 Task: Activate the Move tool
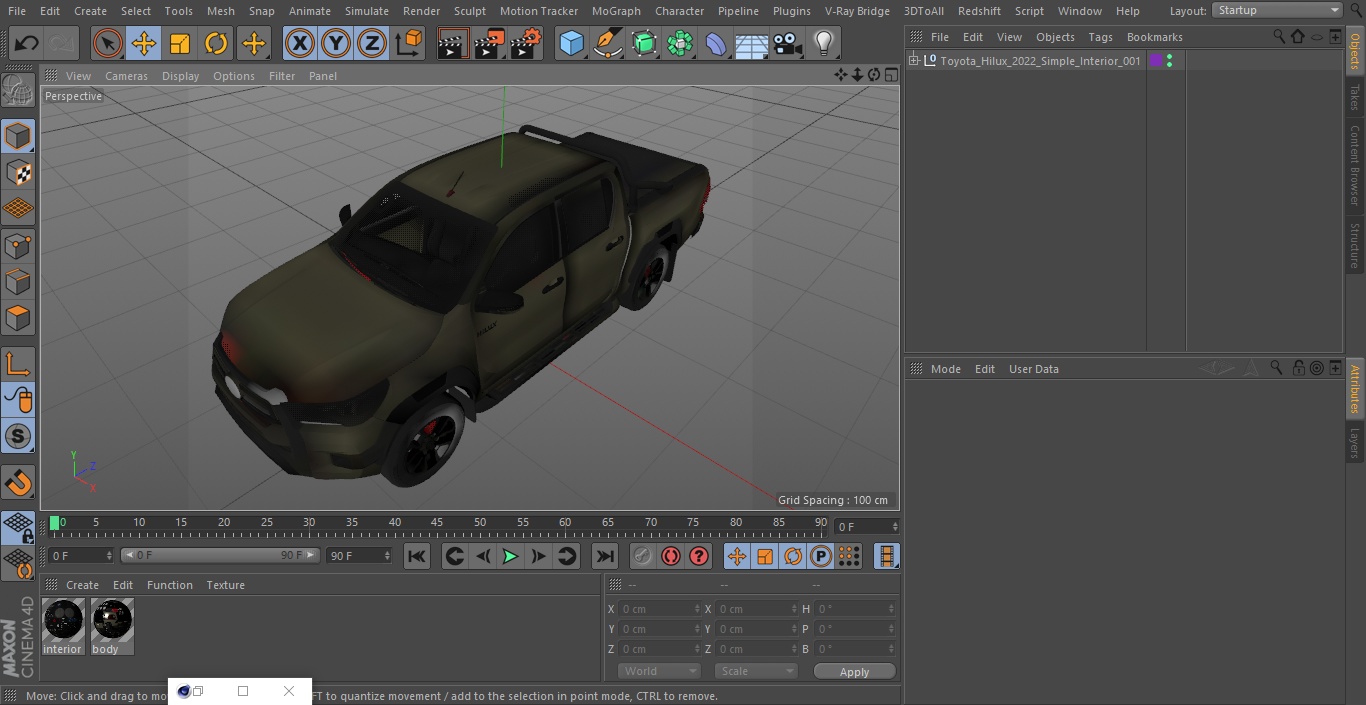[144, 43]
